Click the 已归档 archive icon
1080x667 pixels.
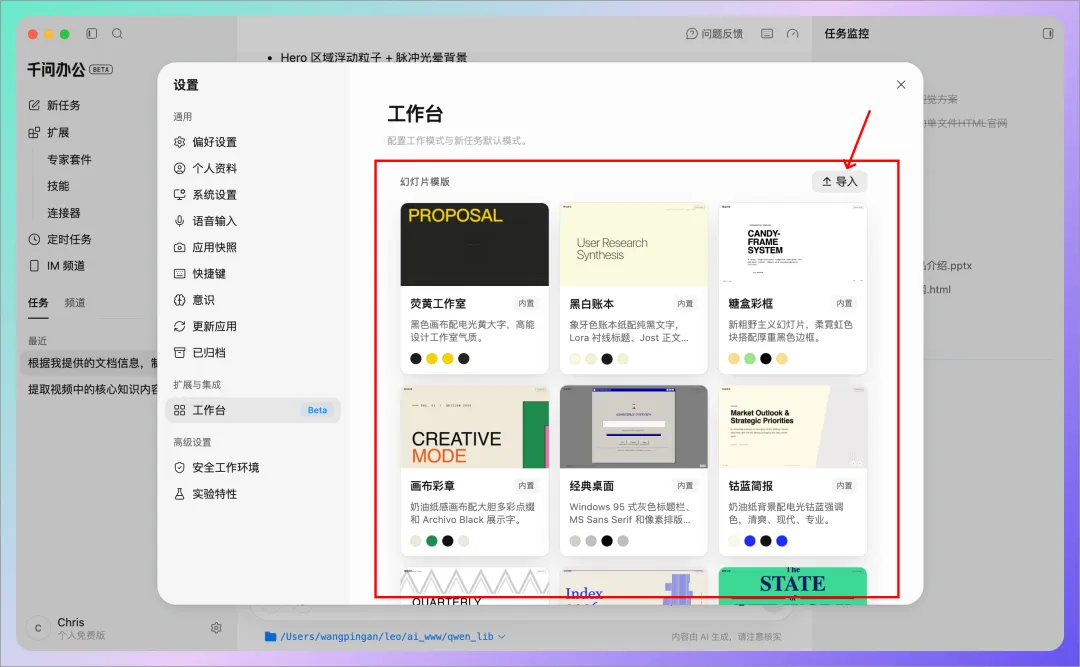pyautogui.click(x=179, y=352)
